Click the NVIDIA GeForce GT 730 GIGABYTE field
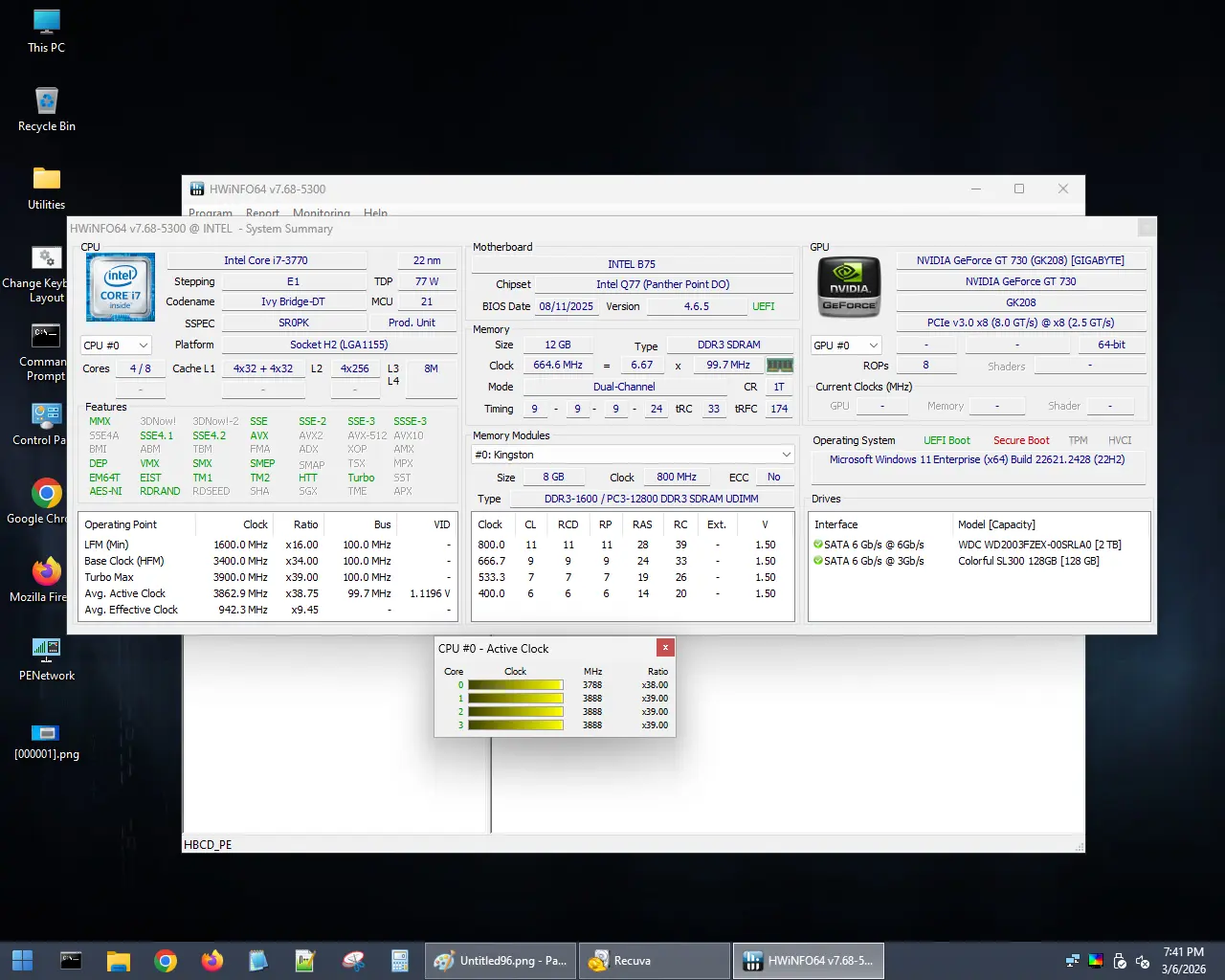1225x980 pixels. pyautogui.click(x=1020, y=260)
